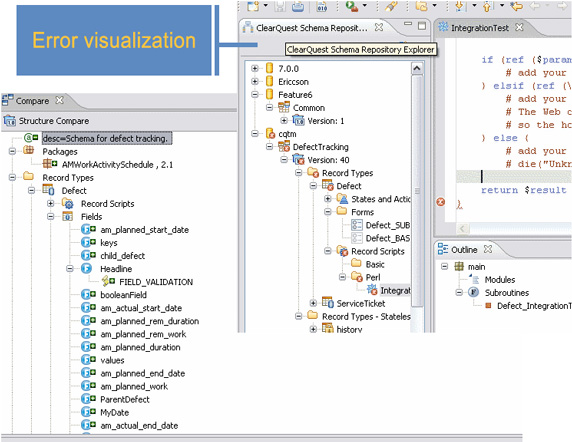Screen dimensions: 572x442
Task: Click the history record type icon
Action: pos(328,329)
